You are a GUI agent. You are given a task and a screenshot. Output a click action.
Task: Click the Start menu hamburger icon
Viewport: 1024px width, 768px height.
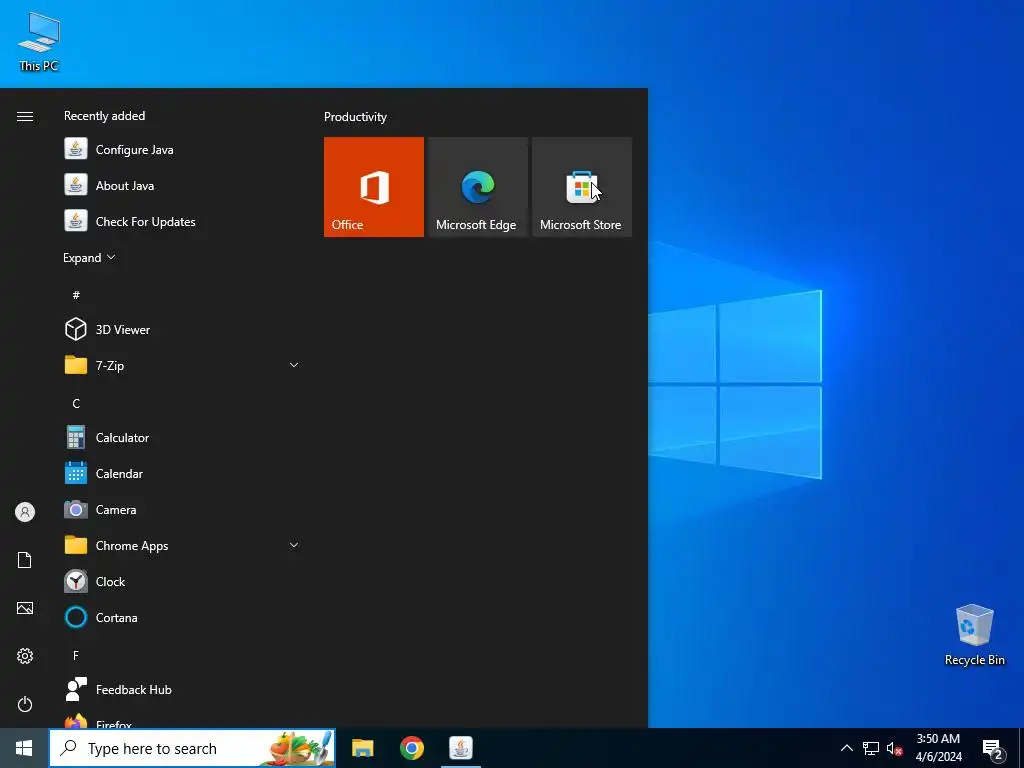point(25,116)
